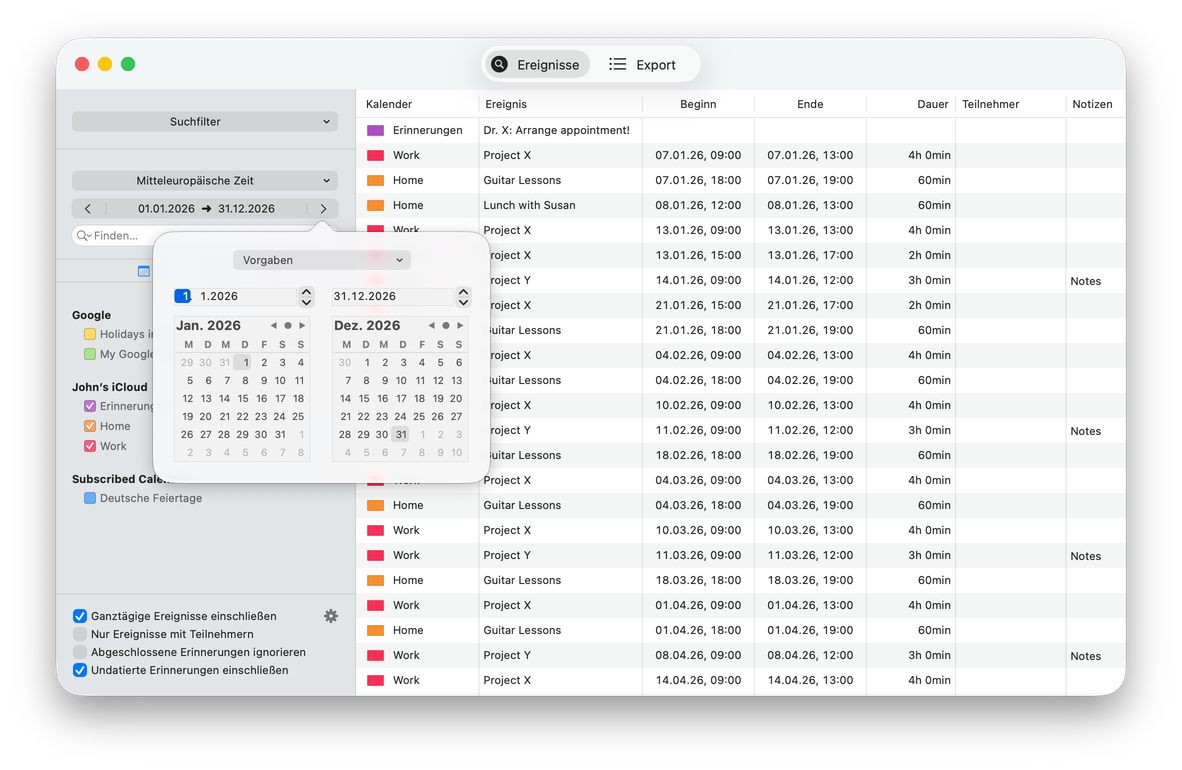
Task: Open the gear settings icon beside options
Action: tap(331, 616)
